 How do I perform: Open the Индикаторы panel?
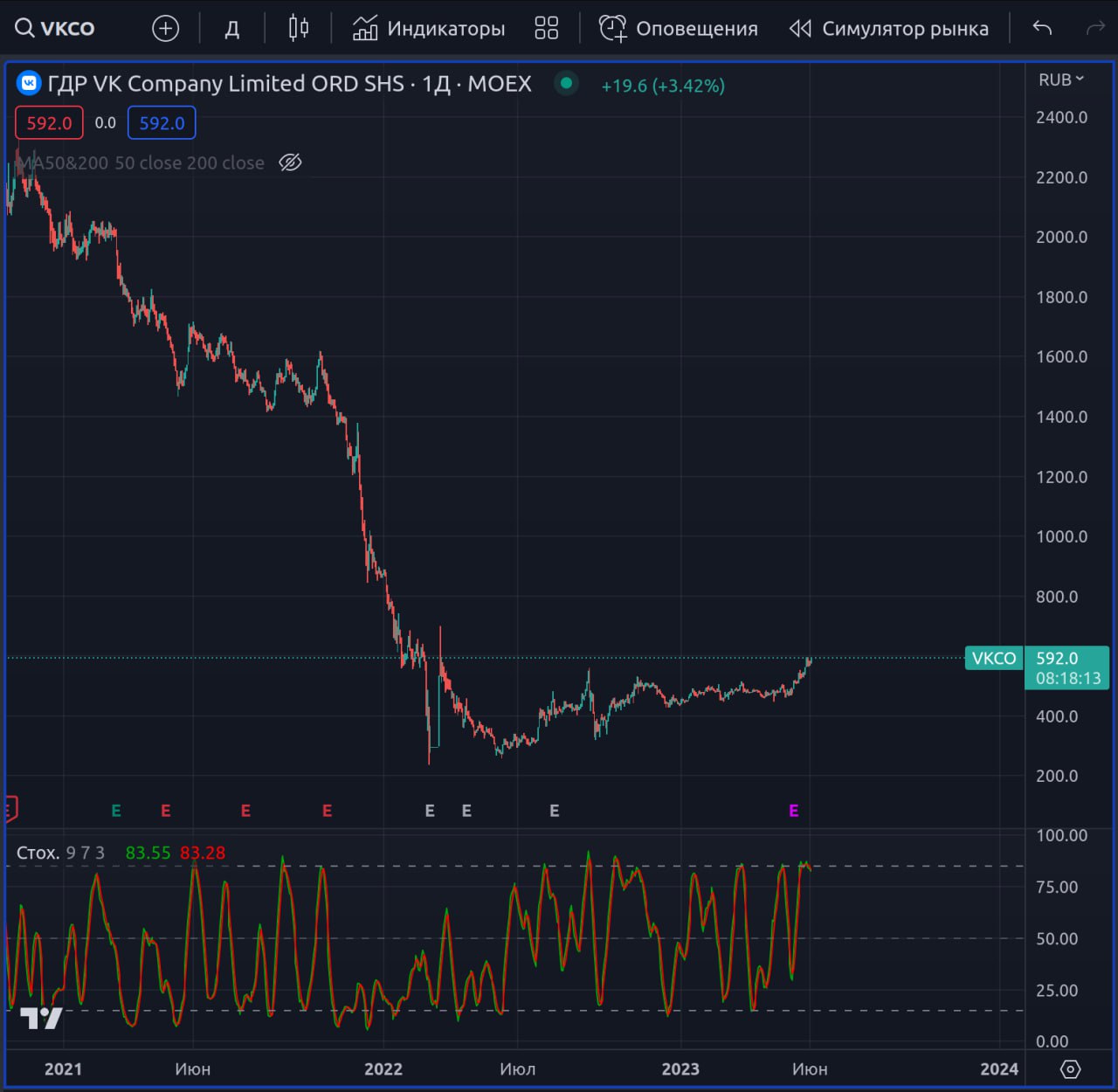(429, 28)
